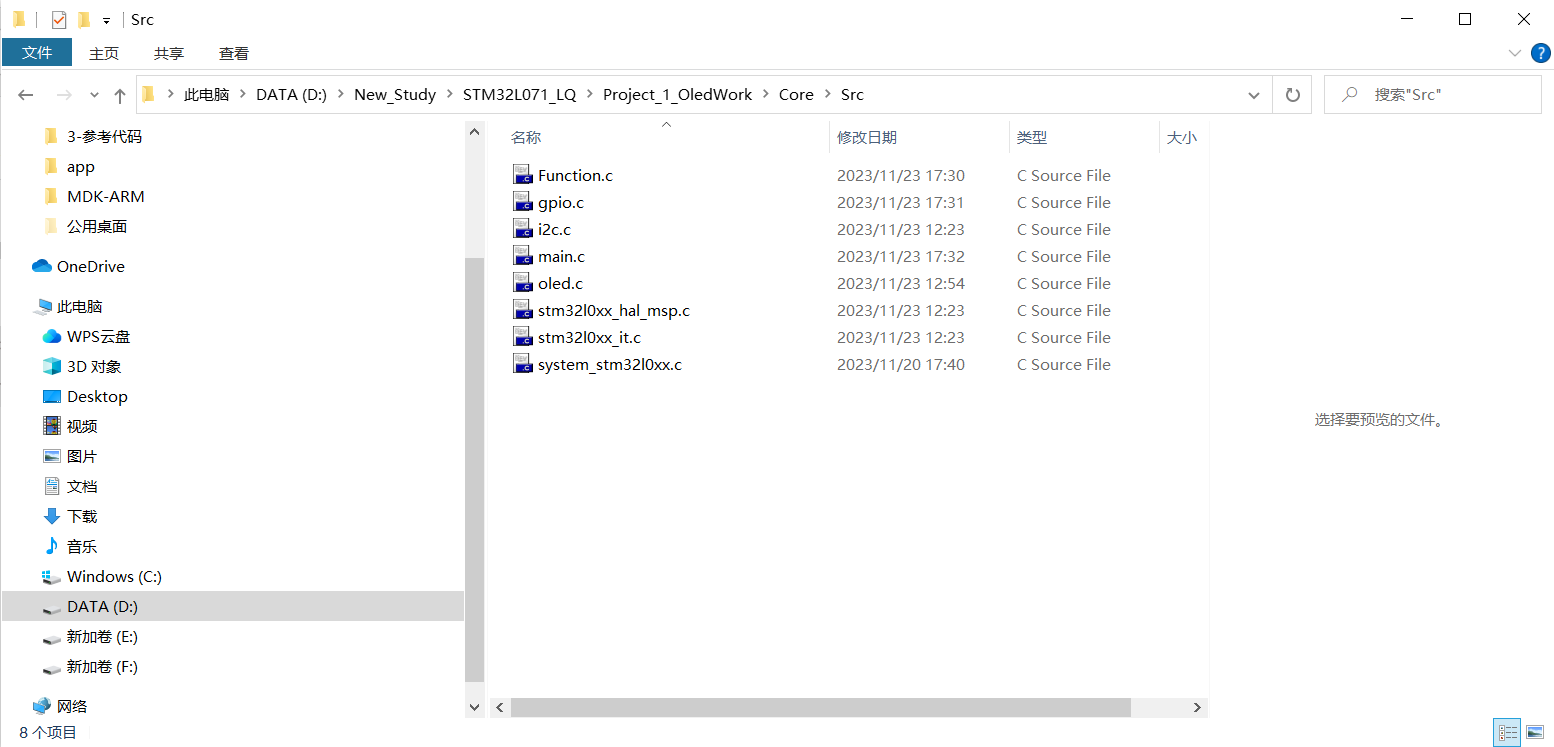
Task: Go back with the left arrow
Action: (26, 95)
